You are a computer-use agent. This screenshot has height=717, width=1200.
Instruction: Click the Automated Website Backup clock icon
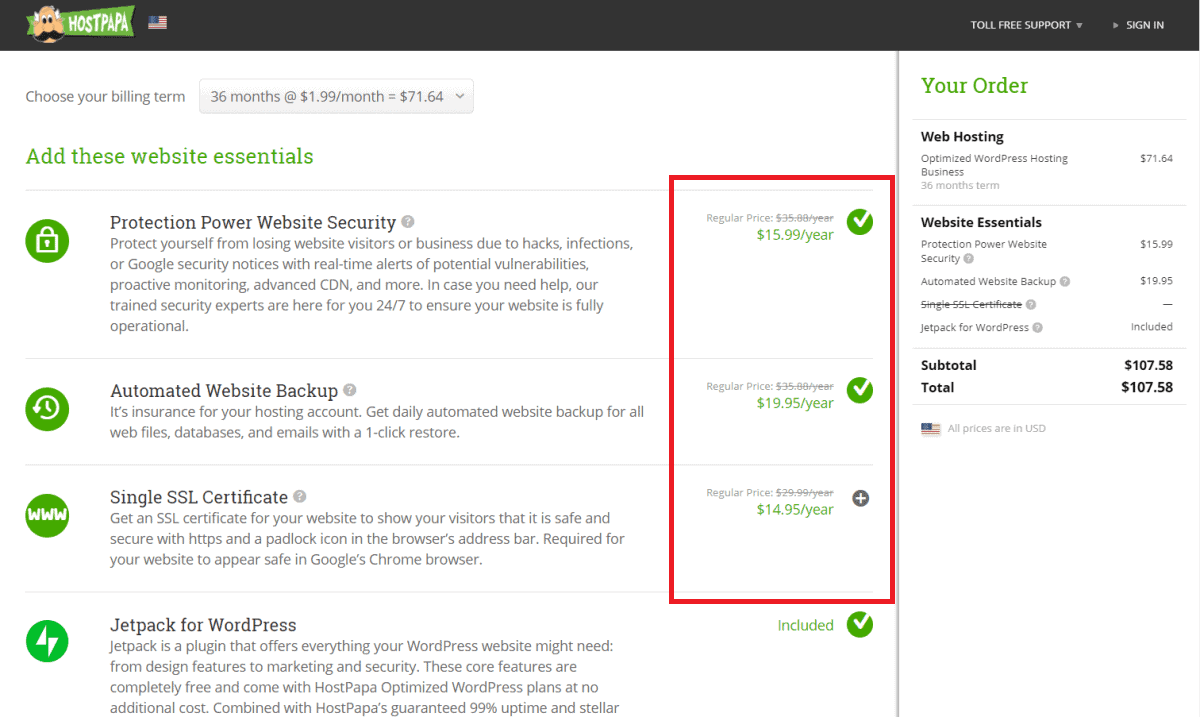(x=47, y=407)
